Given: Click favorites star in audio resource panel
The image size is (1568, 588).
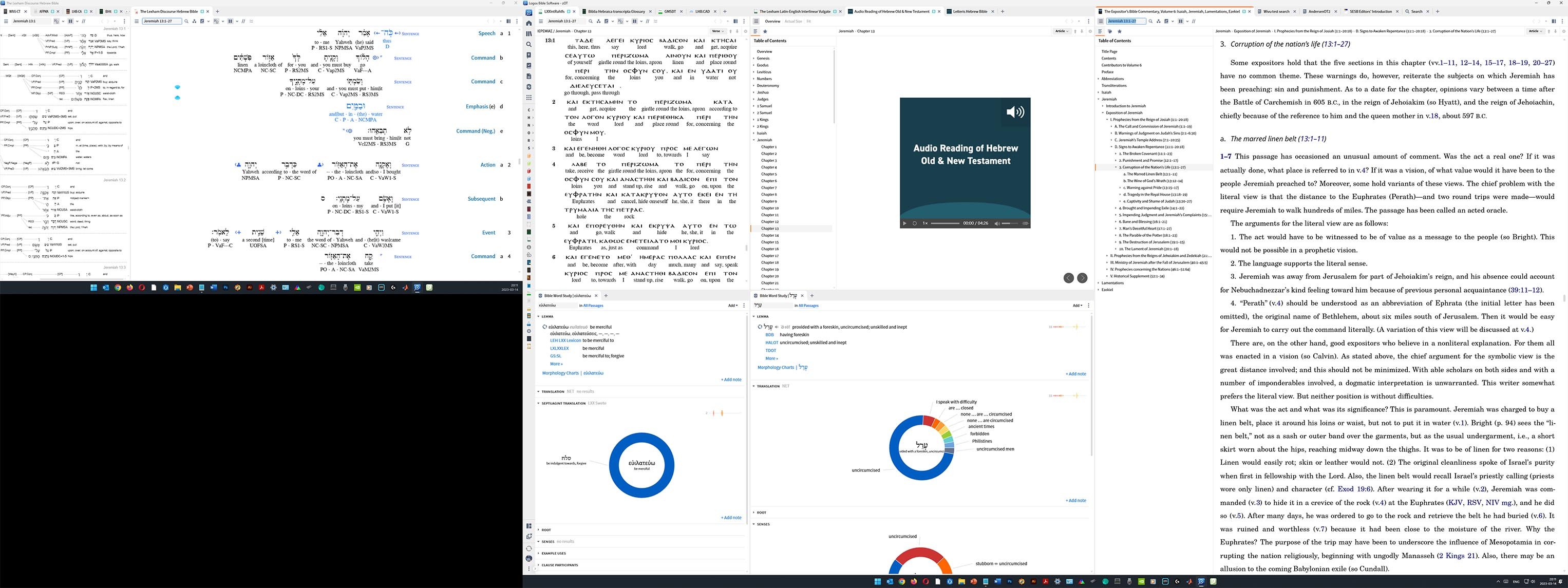Looking at the screenshot, I should tap(765, 31).
